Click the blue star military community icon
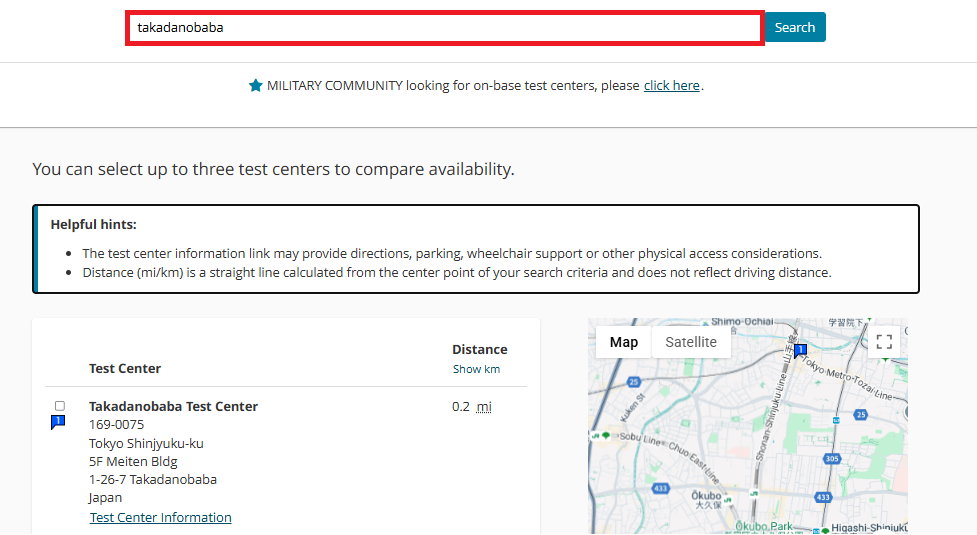Image resolution: width=977 pixels, height=535 pixels. pos(255,86)
